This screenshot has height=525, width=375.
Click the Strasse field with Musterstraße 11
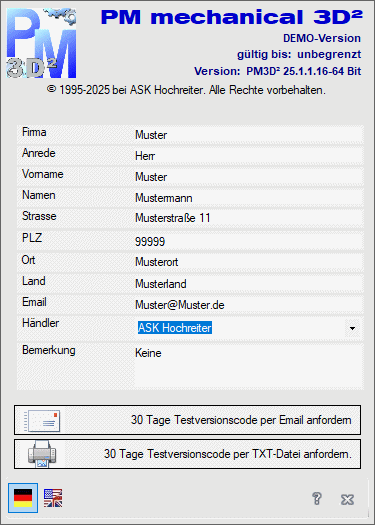point(248,218)
